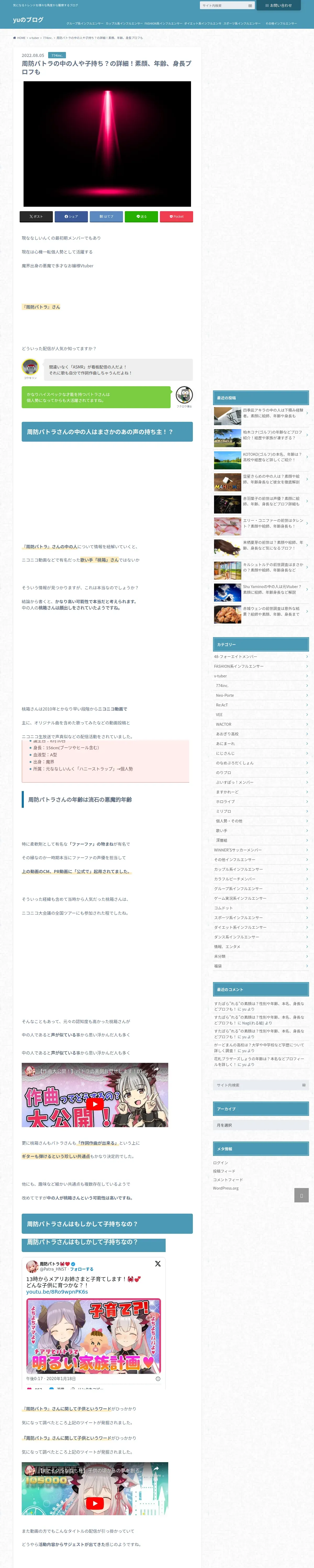Screen dimensions: 314x1568
Task: Open その他インフルエンサー menu in header
Action: [281, 23]
